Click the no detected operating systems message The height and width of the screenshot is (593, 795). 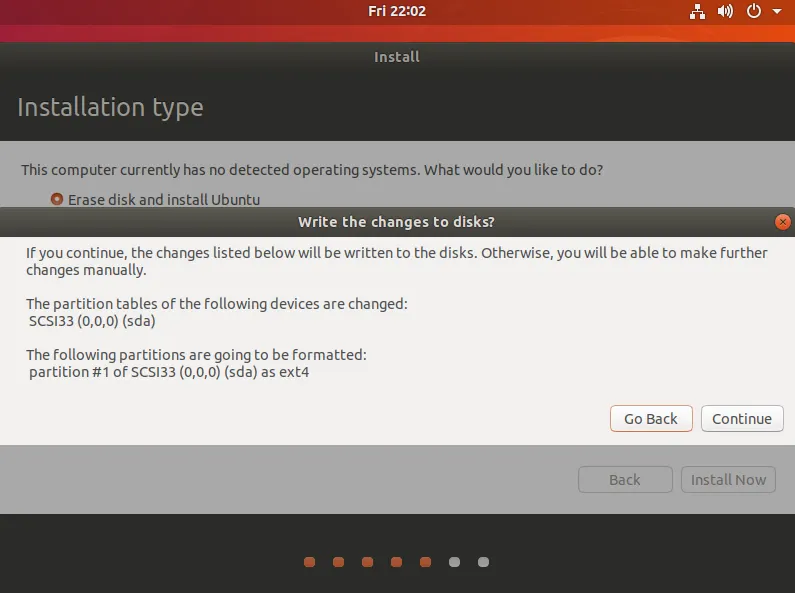(312, 170)
